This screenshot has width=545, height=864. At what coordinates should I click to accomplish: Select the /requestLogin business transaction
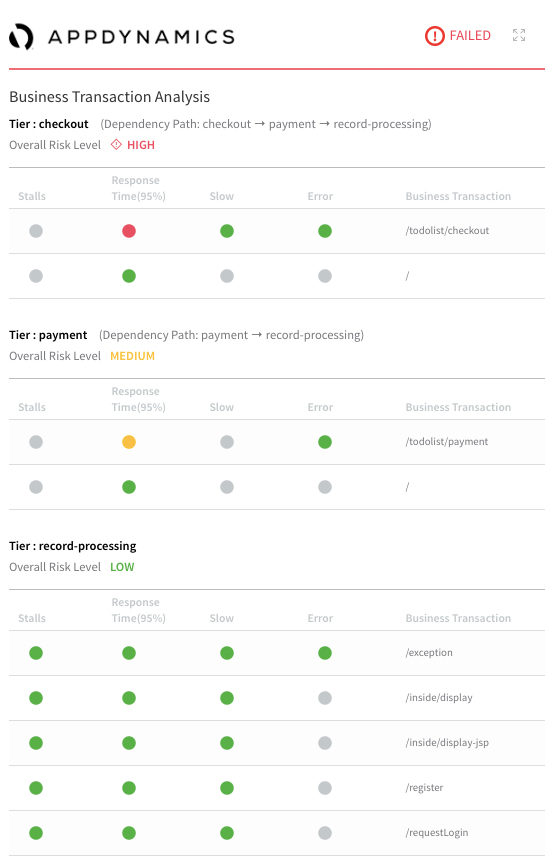436,833
